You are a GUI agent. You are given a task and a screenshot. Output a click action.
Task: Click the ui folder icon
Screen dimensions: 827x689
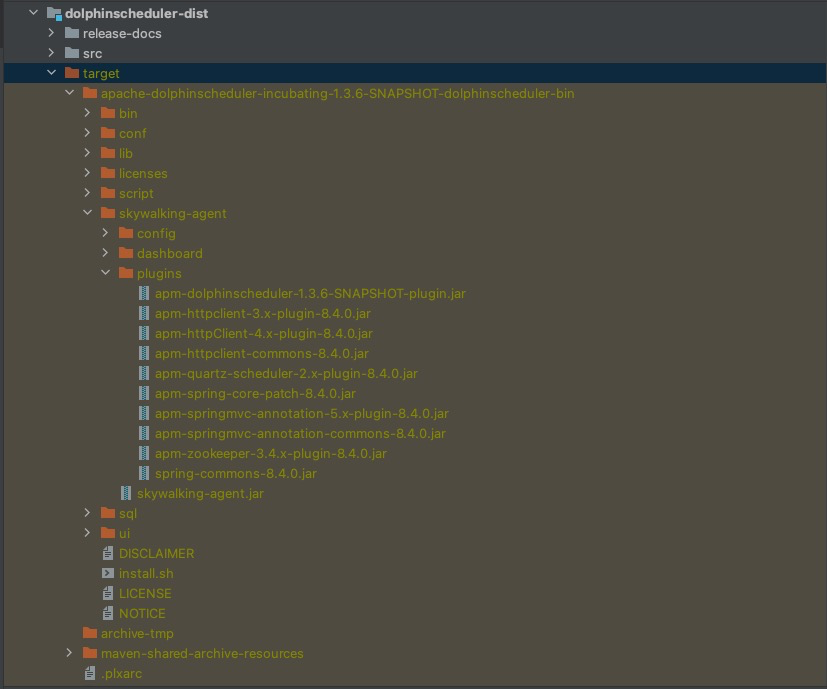tap(108, 533)
